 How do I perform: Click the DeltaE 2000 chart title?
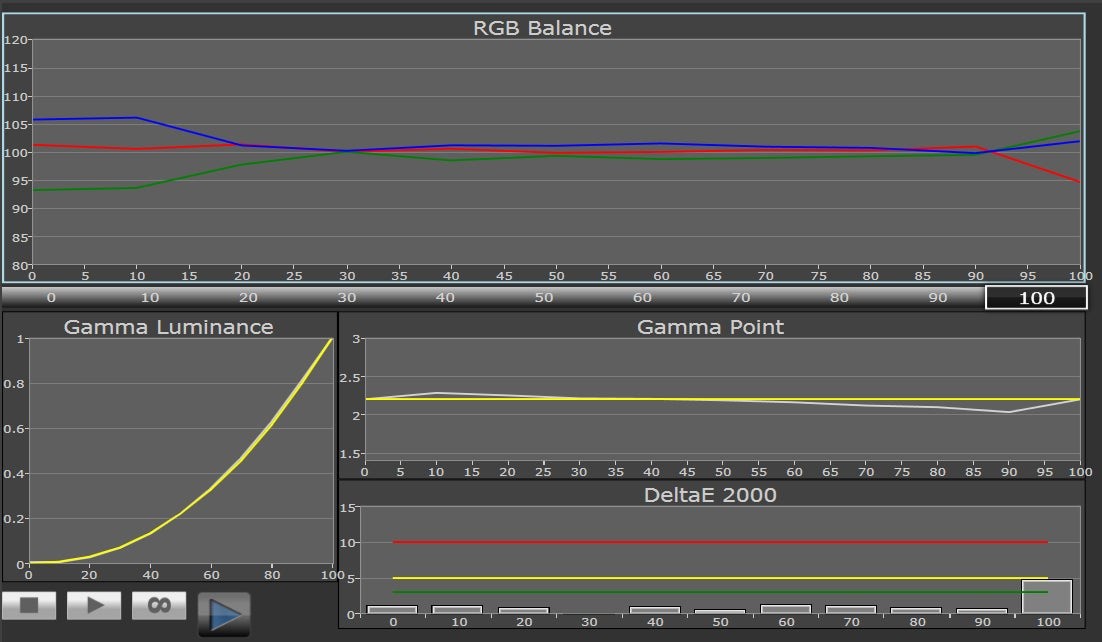coord(710,495)
